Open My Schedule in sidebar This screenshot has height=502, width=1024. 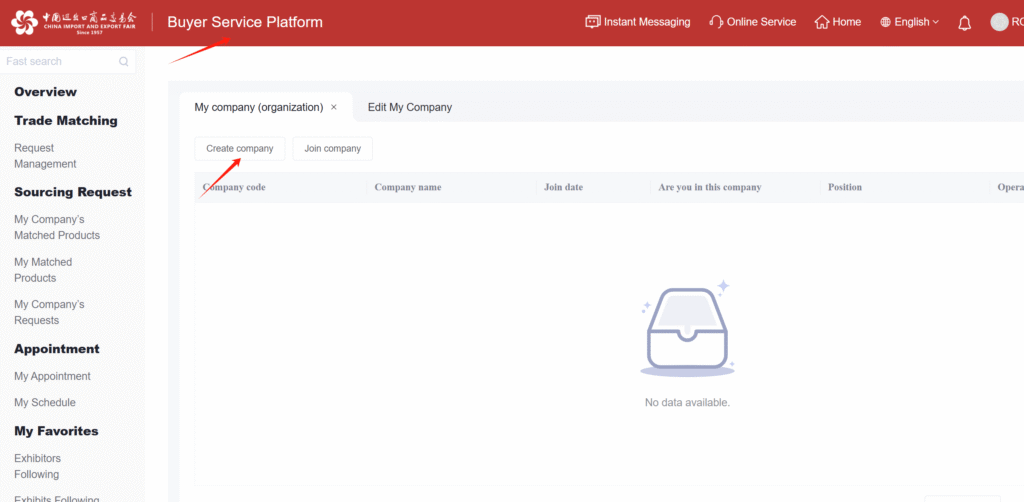pyautogui.click(x=45, y=402)
